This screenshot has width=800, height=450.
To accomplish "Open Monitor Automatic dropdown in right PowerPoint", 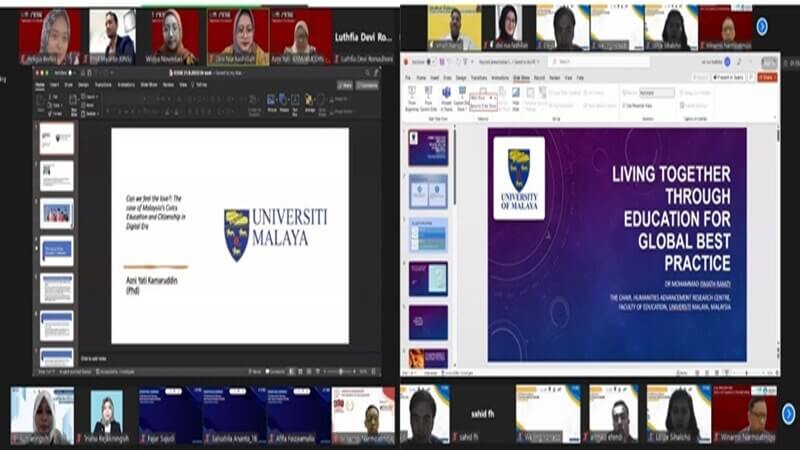I will [x=657, y=93].
